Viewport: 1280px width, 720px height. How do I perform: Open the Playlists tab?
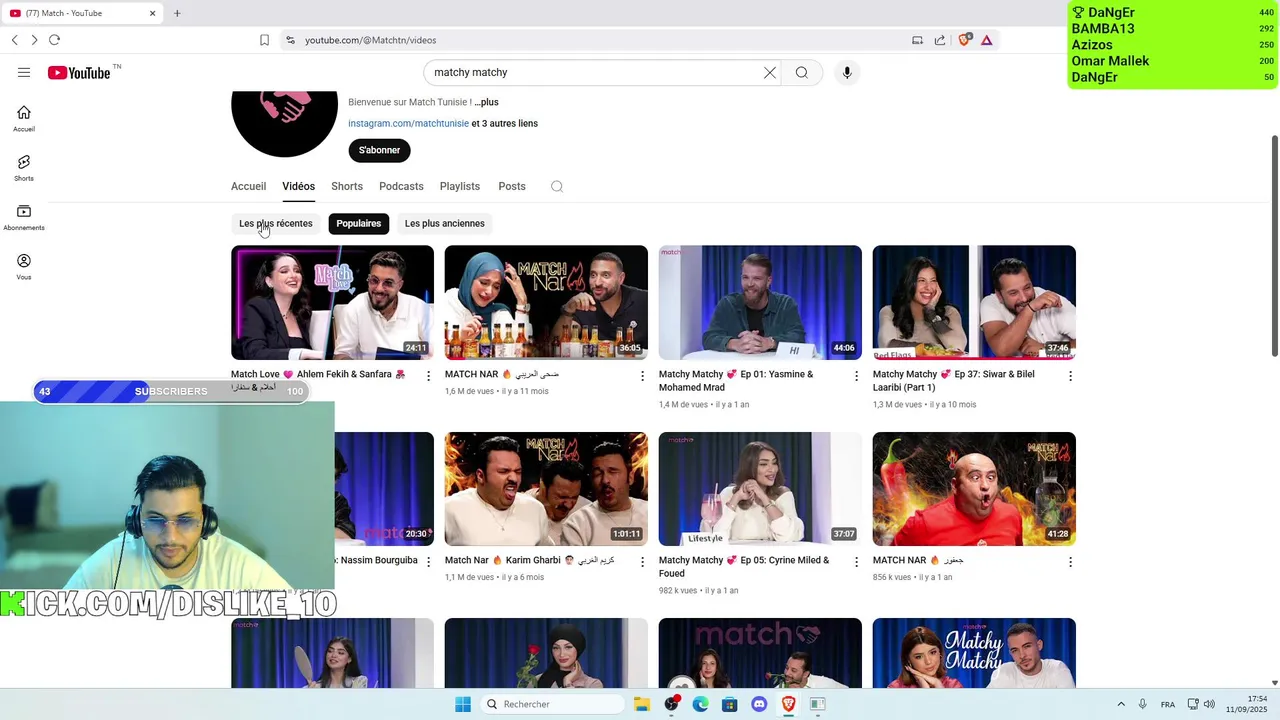click(460, 186)
